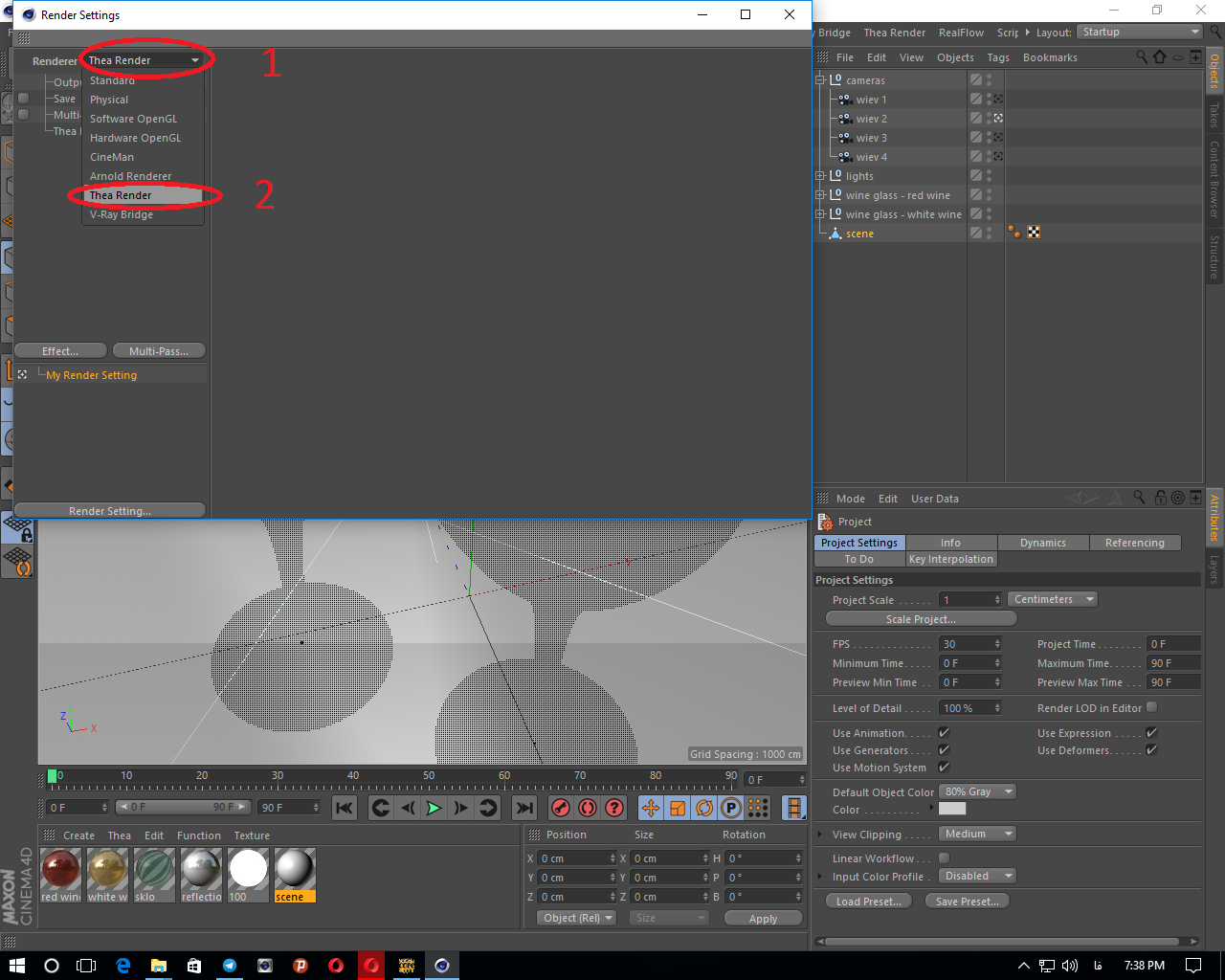Select the sklo green material ball
Viewport: 1225px width, 980px height.
coord(154,869)
